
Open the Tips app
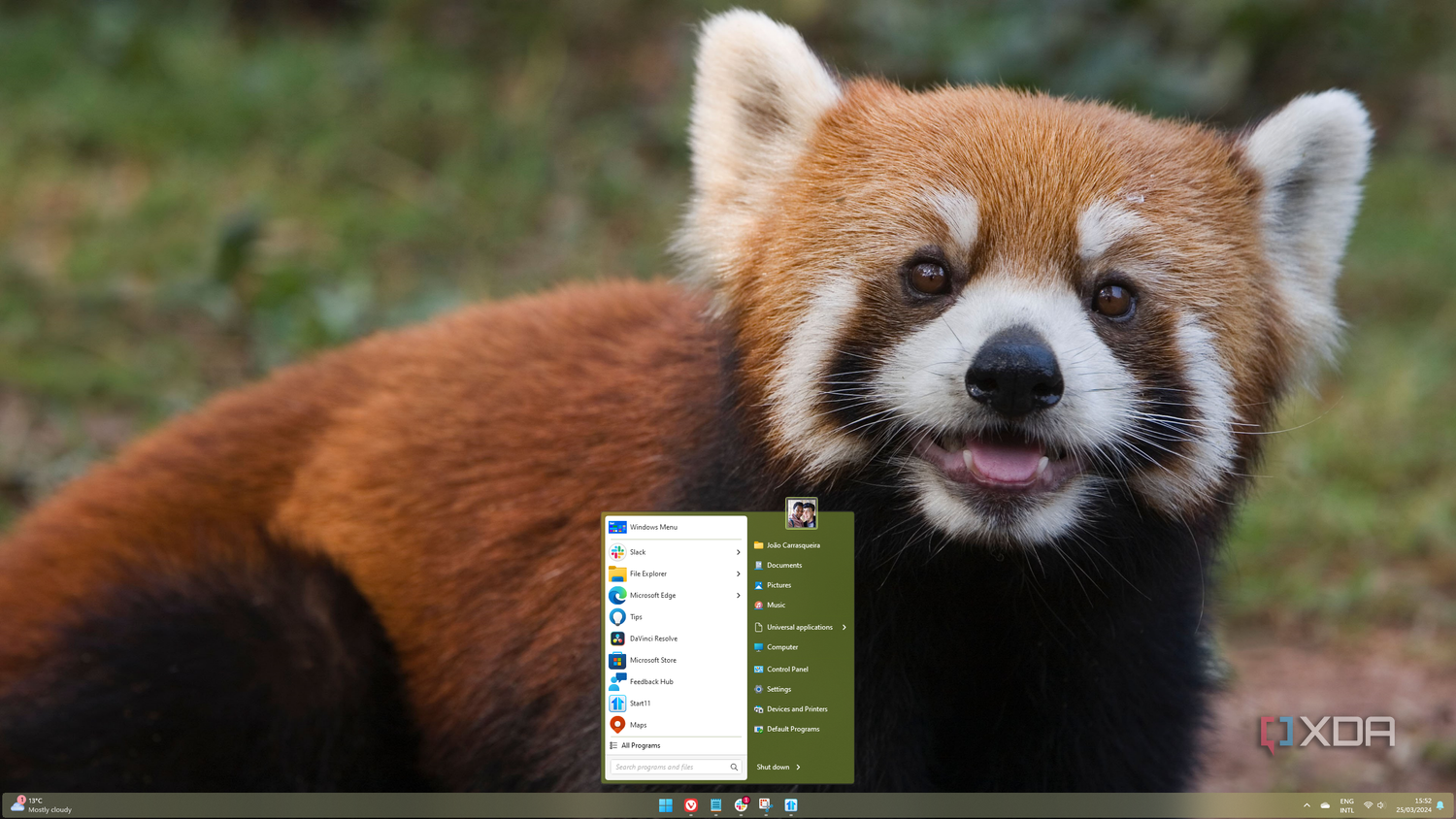click(x=676, y=617)
